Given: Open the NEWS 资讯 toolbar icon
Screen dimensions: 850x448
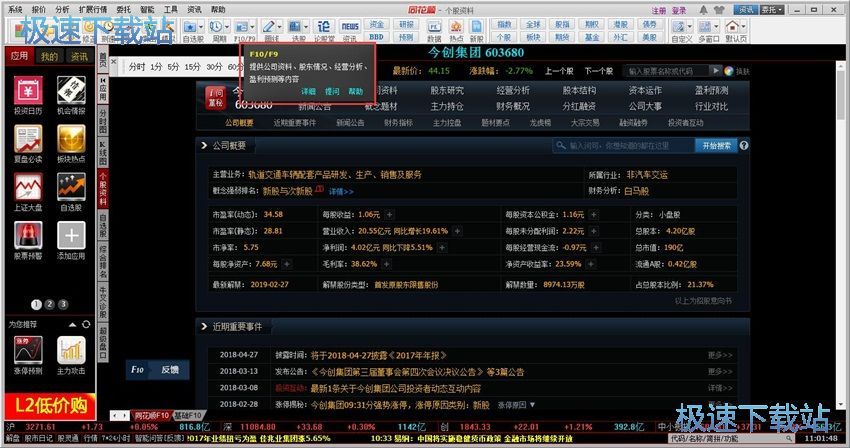Looking at the screenshot, I should tap(350, 27).
